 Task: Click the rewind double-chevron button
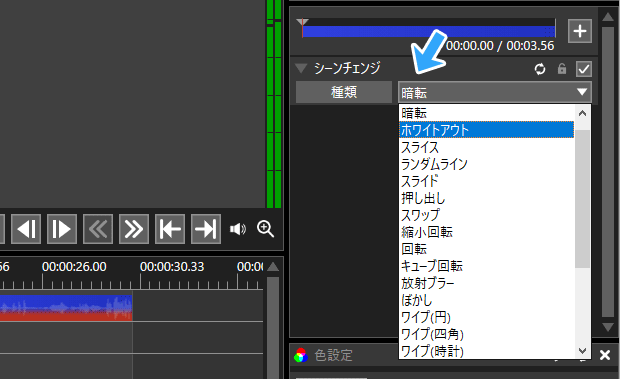coord(98,229)
